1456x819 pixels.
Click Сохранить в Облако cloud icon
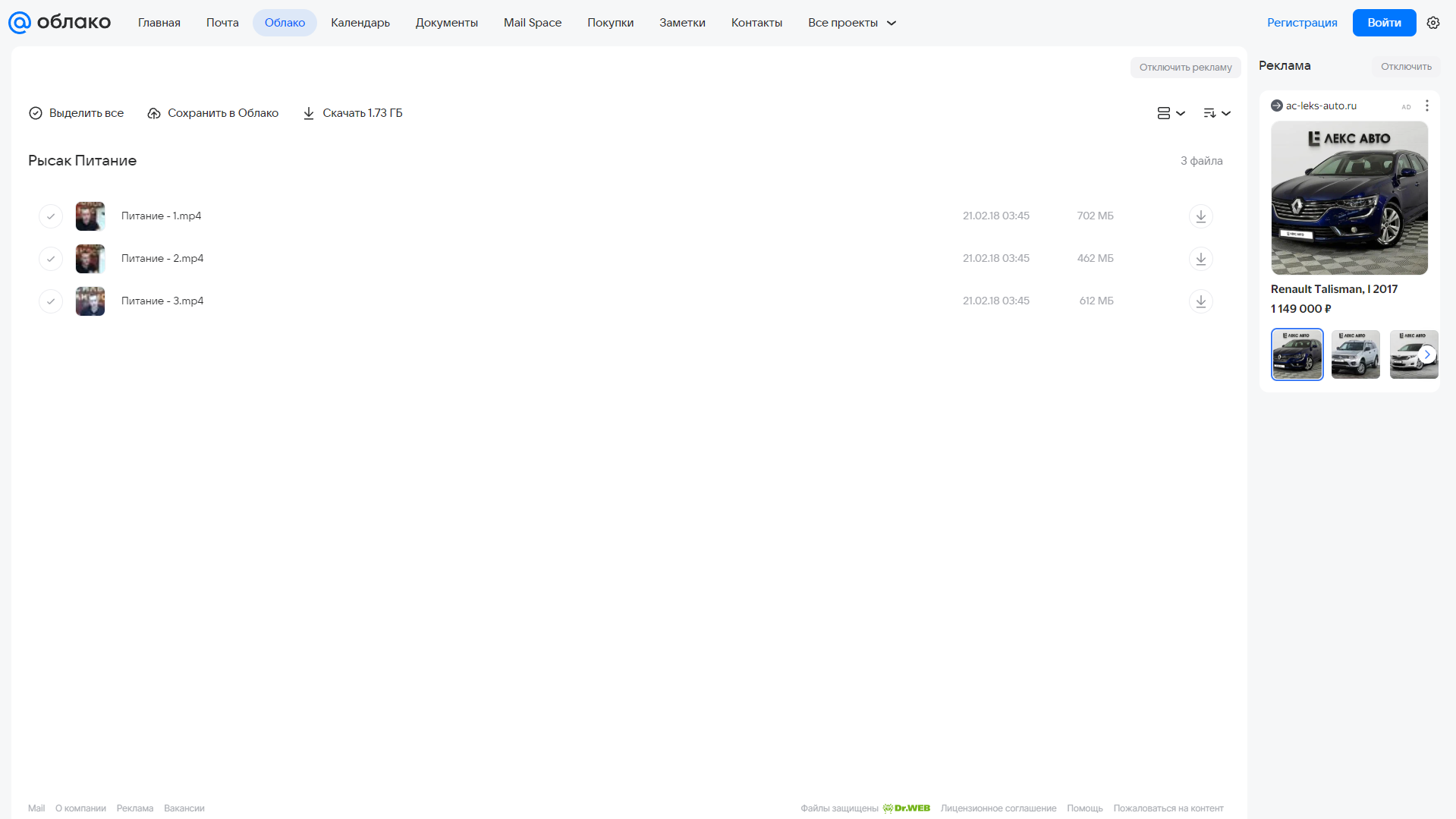click(x=154, y=113)
